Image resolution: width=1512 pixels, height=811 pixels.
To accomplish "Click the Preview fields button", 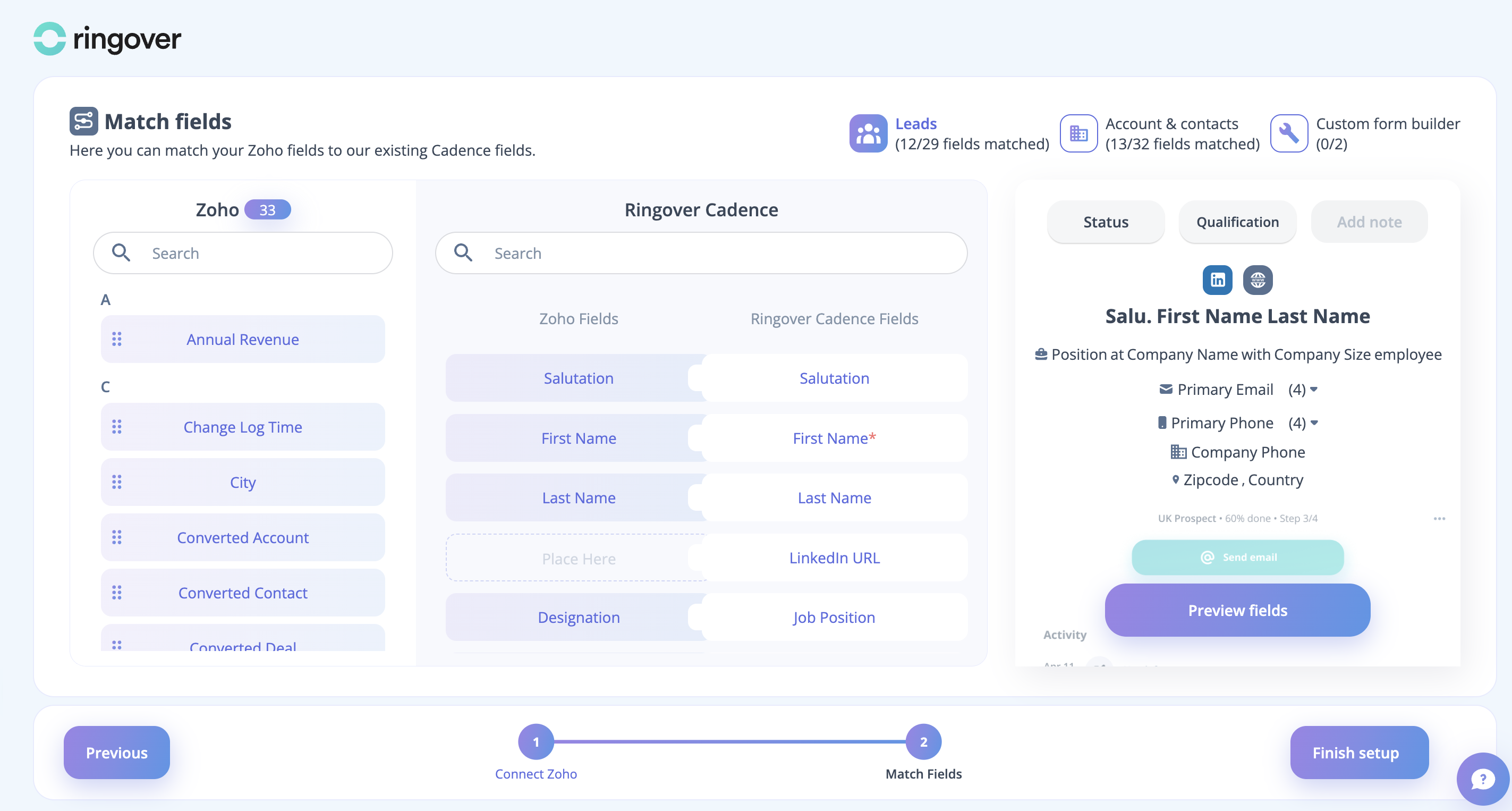I will pos(1237,610).
